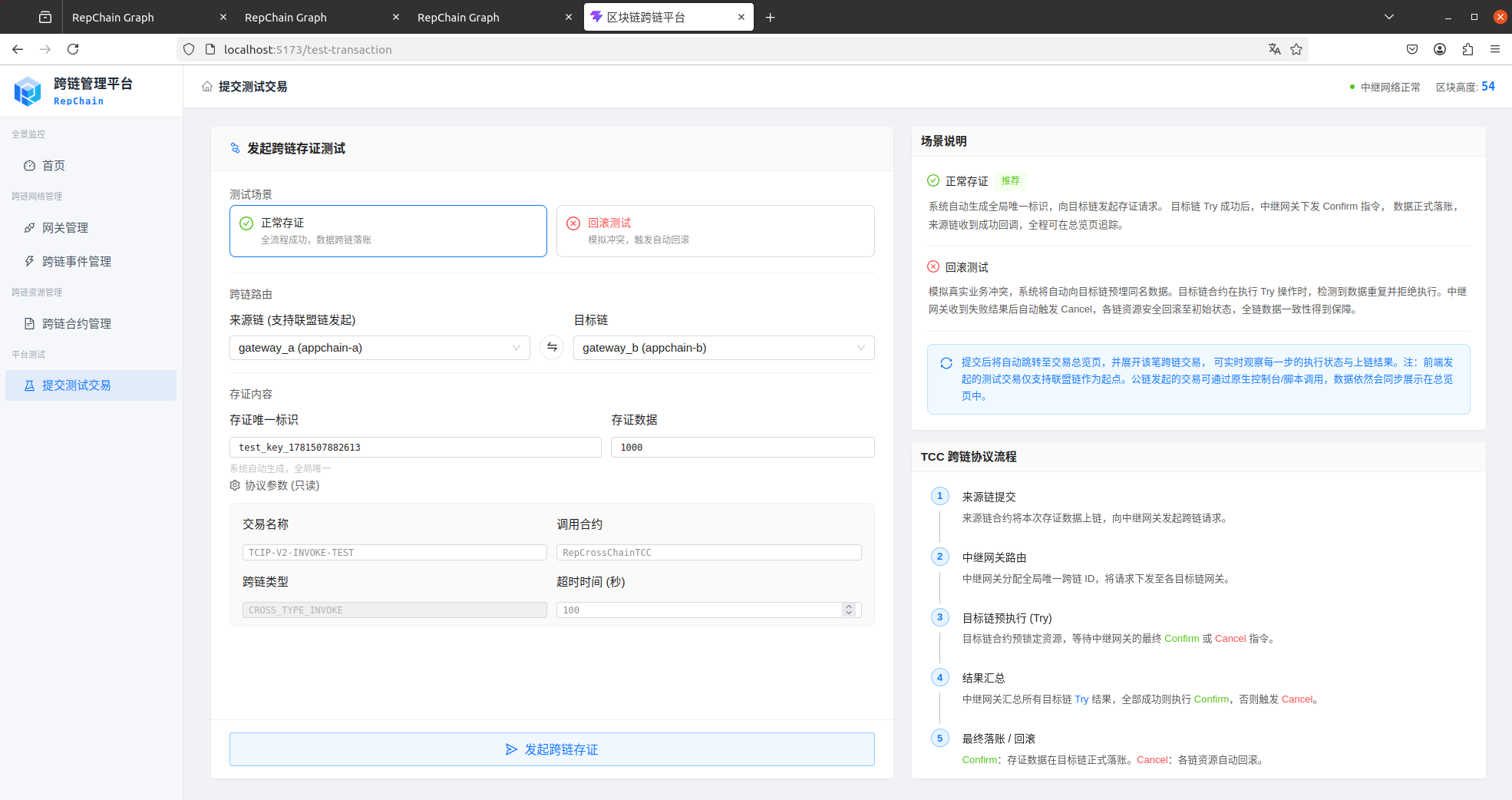This screenshot has height=800, width=1512.
Task: Click the 提交测试交易 breadcrumb title
Action: click(x=253, y=87)
